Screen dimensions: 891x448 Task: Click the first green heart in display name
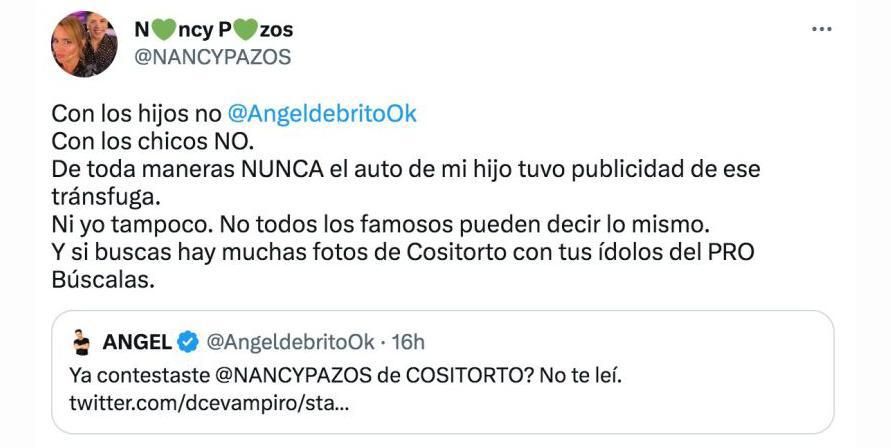click(164, 30)
